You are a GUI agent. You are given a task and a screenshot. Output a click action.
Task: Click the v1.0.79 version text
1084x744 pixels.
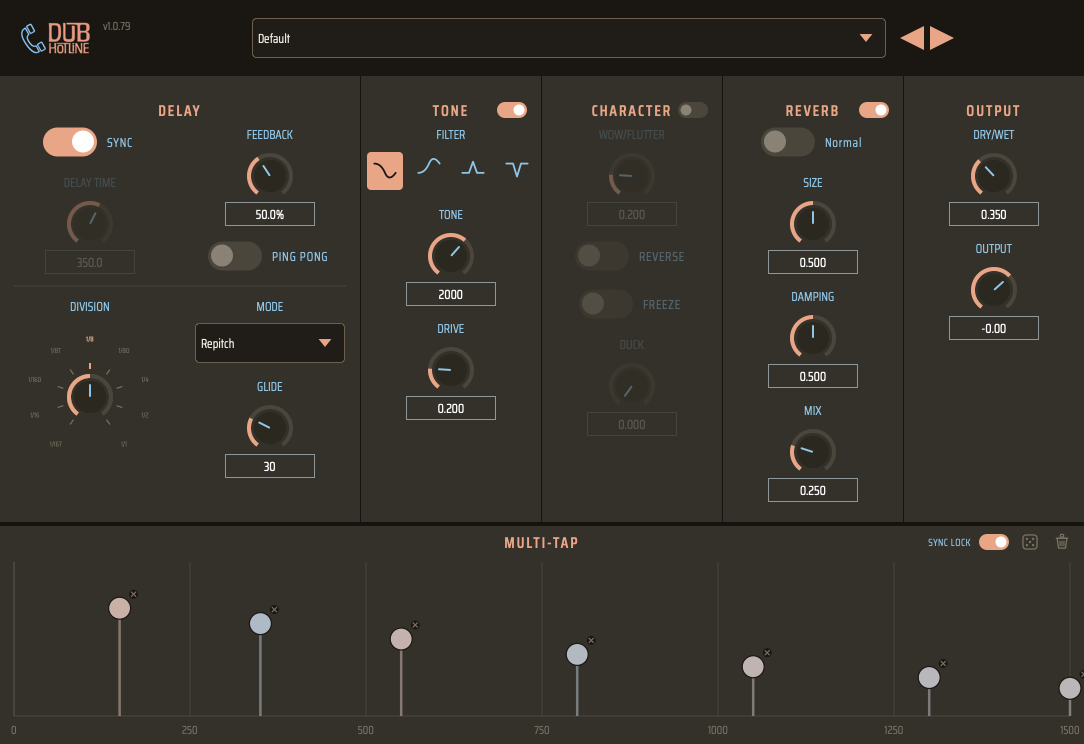tap(116, 26)
